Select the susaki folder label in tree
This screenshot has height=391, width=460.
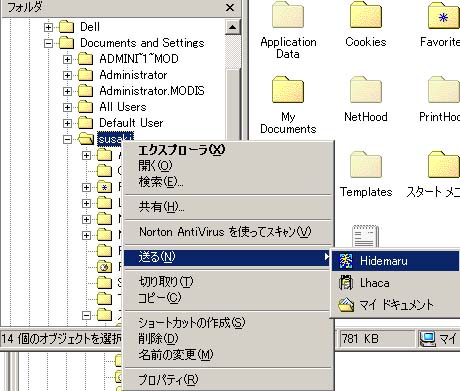tap(115, 139)
